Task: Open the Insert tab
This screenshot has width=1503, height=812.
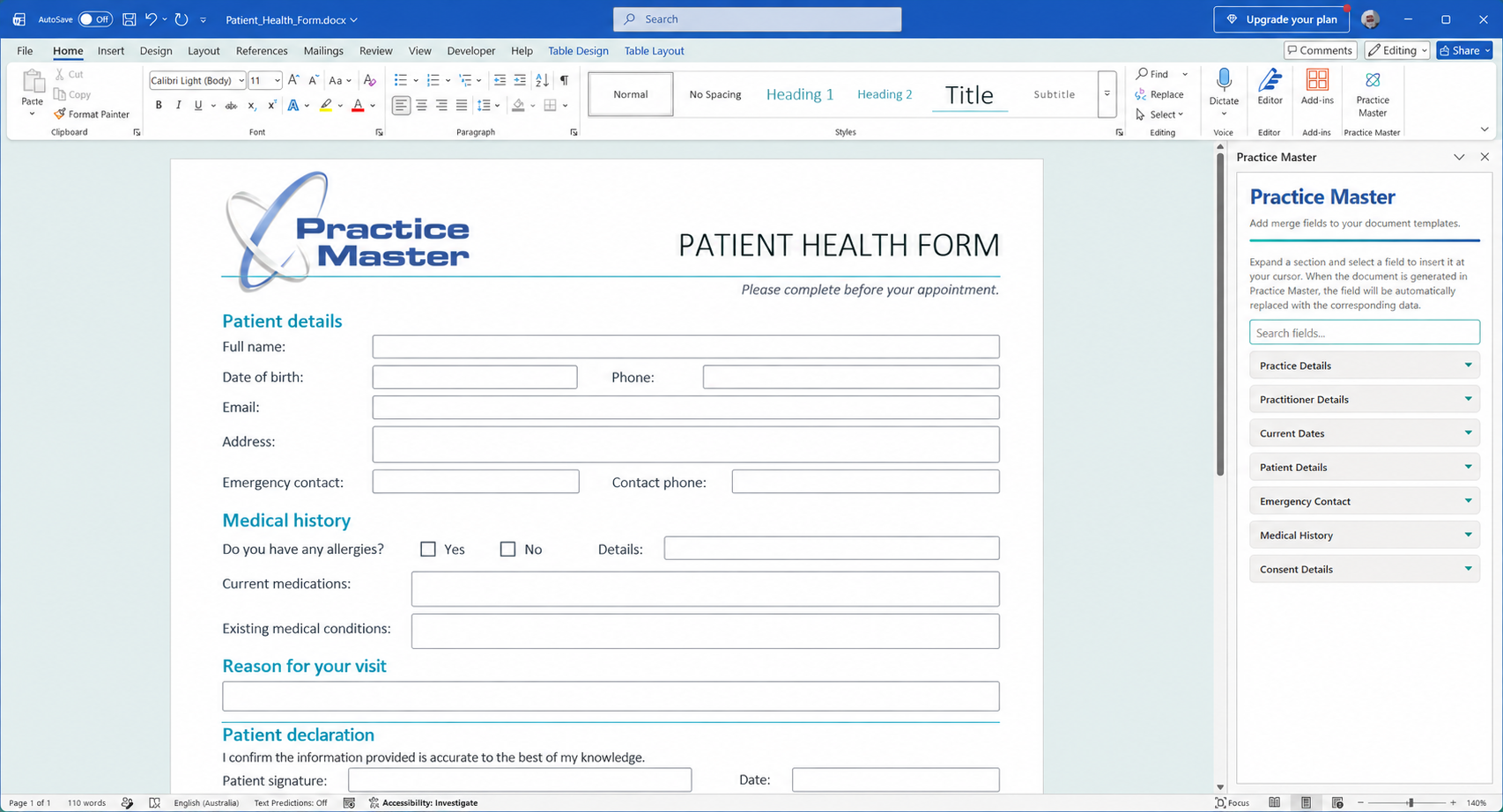Action: (111, 51)
